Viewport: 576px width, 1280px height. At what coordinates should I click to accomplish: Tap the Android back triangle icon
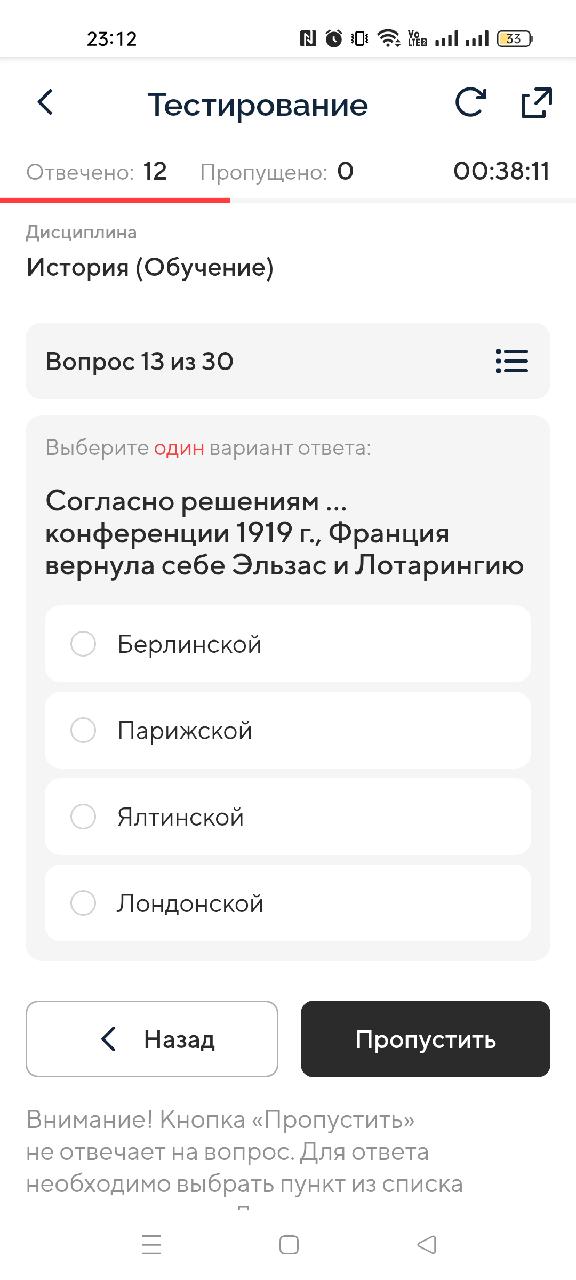click(427, 1244)
